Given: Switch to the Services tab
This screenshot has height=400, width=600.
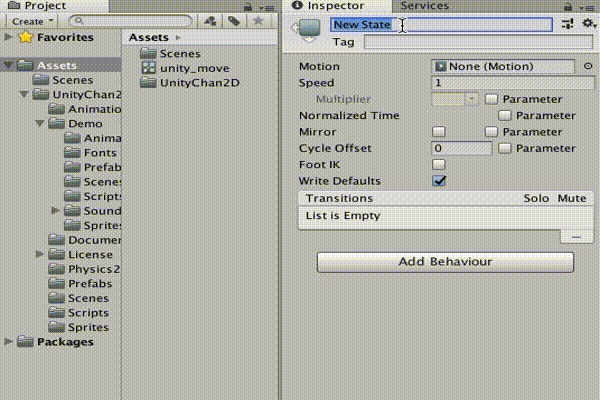Looking at the screenshot, I should (424, 6).
